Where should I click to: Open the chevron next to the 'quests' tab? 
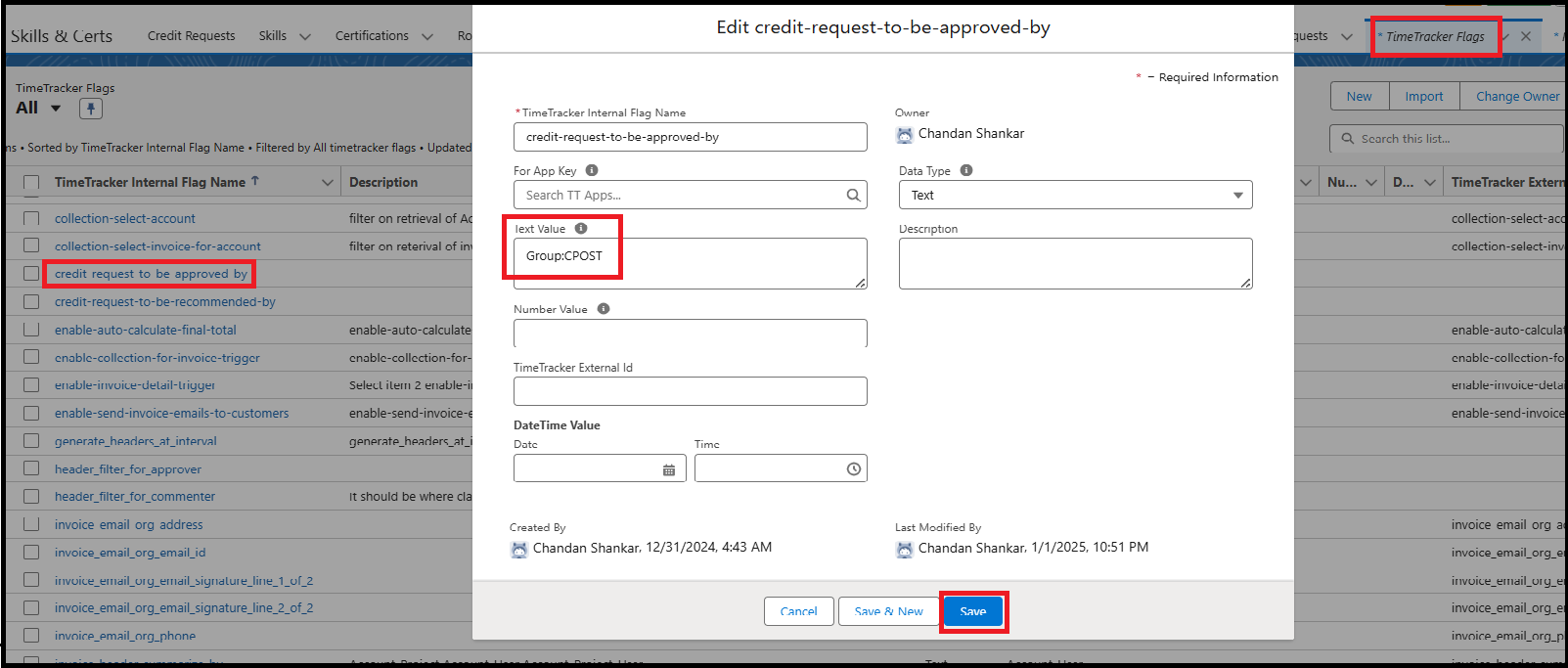pos(1347,36)
